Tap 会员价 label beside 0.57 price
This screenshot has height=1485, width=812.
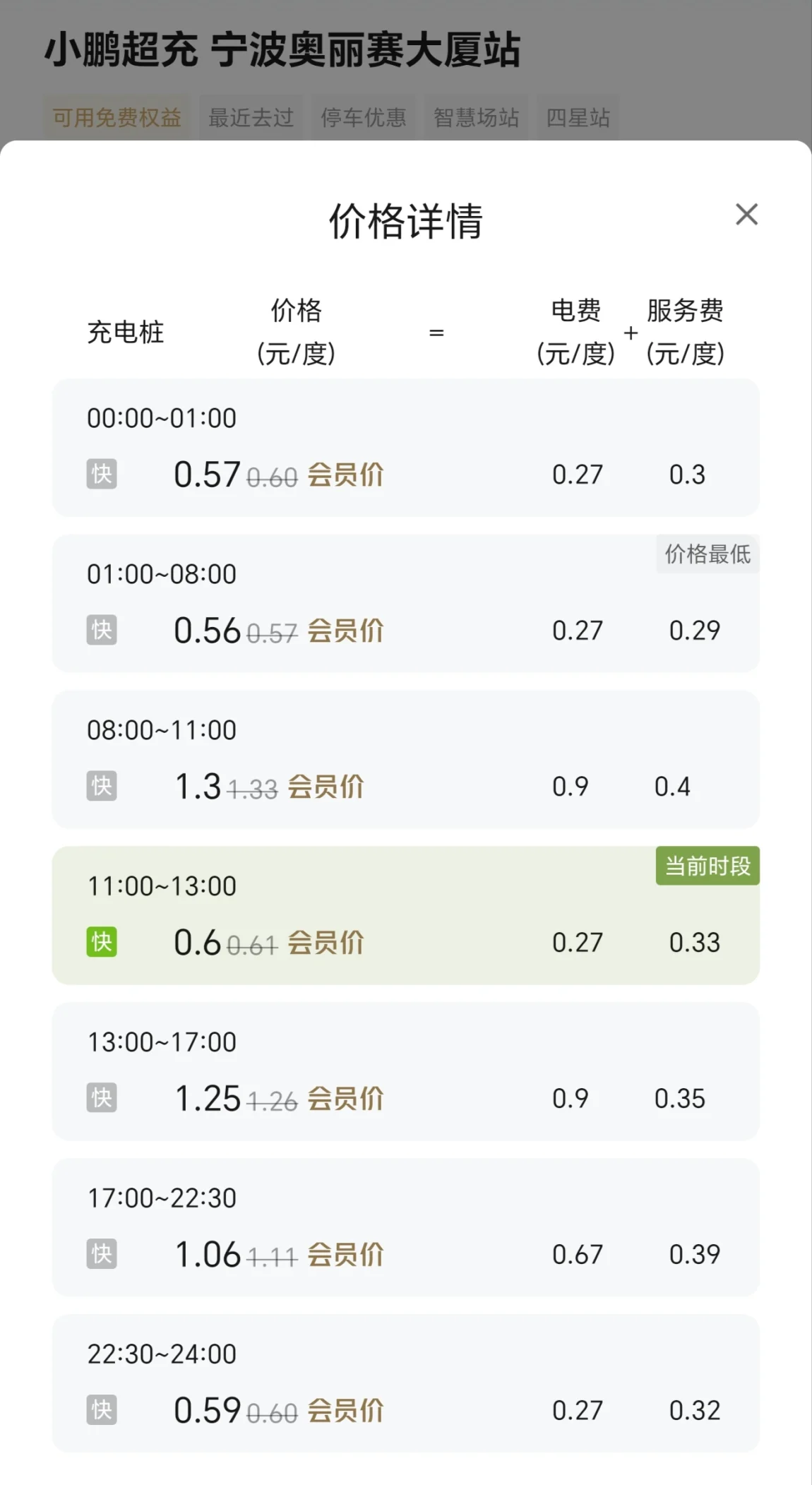345,475
